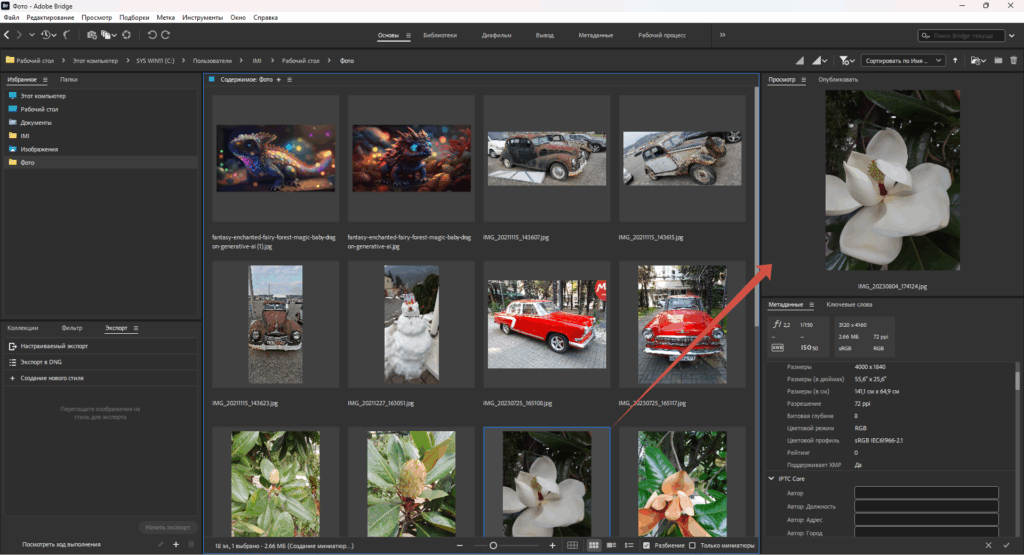The width and height of the screenshot is (1024, 555).
Task: Switch to the Опубликовать tab
Action: [x=838, y=80]
